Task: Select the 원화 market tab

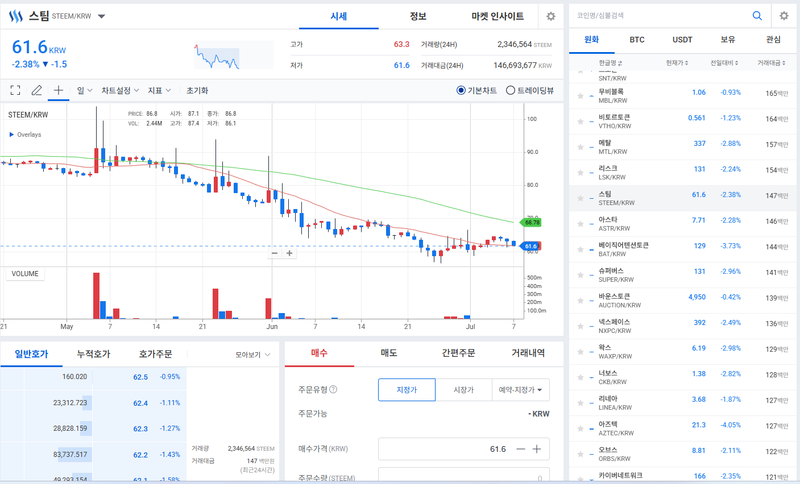Action: click(x=591, y=40)
